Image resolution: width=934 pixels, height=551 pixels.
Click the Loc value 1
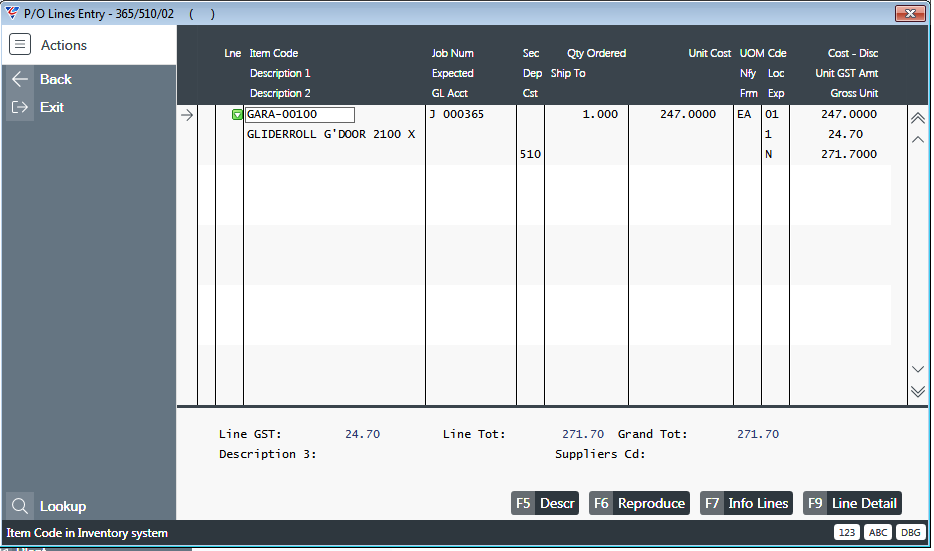coord(768,135)
